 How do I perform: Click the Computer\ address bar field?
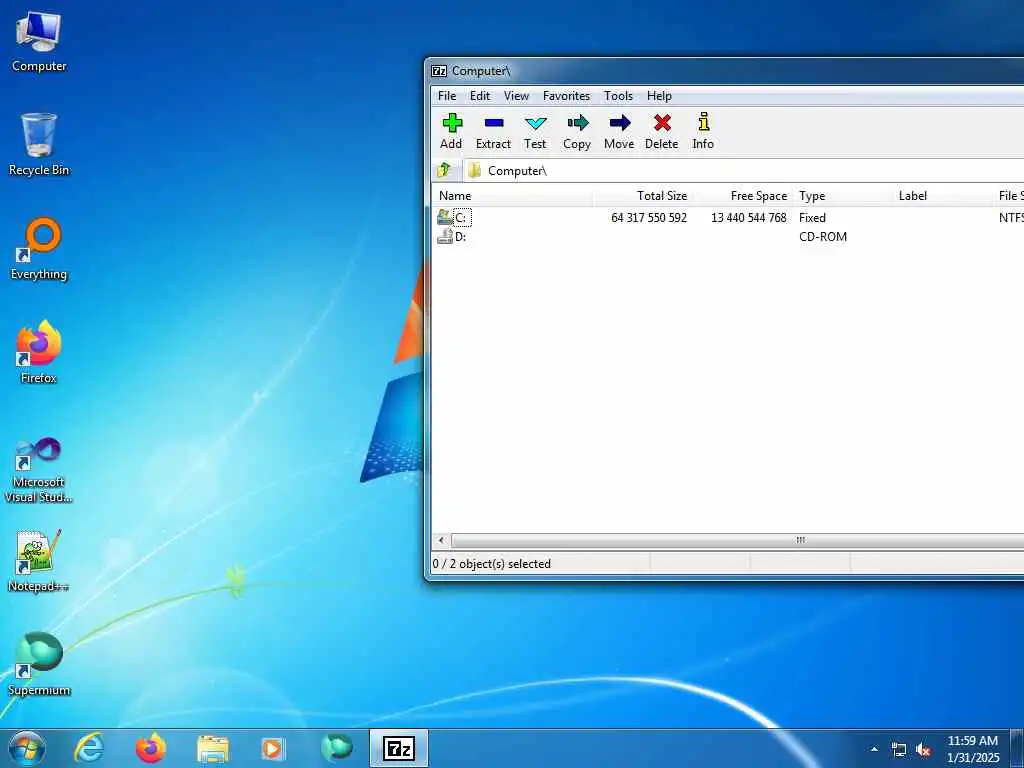pos(743,170)
